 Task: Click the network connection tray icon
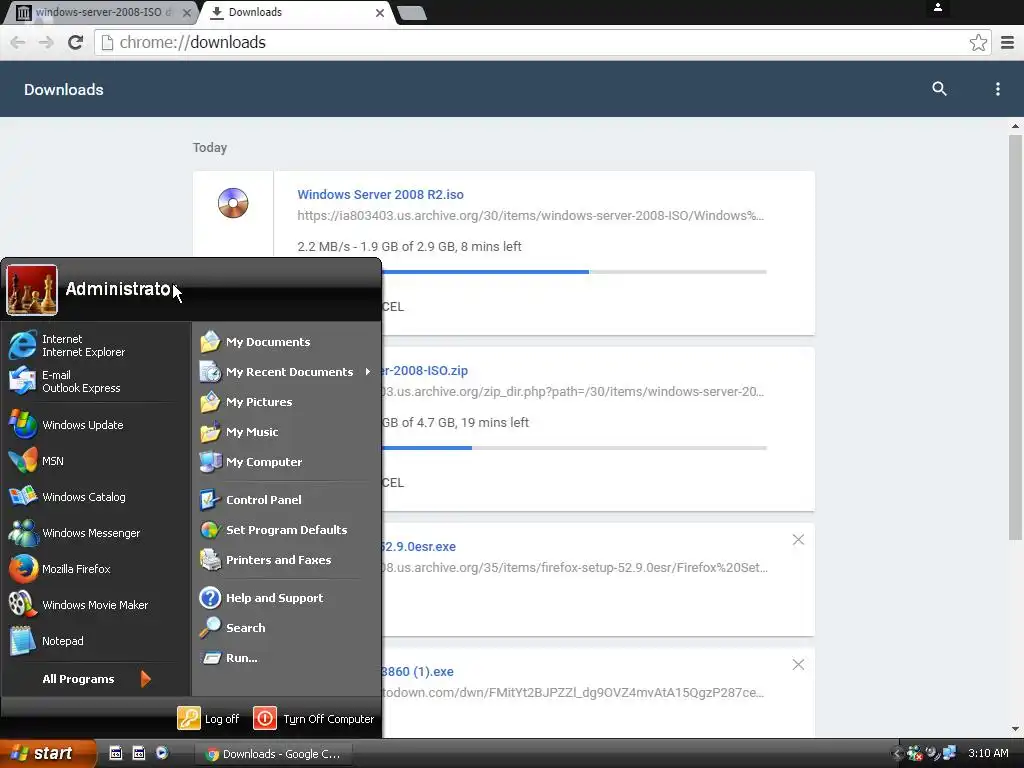click(x=950, y=753)
